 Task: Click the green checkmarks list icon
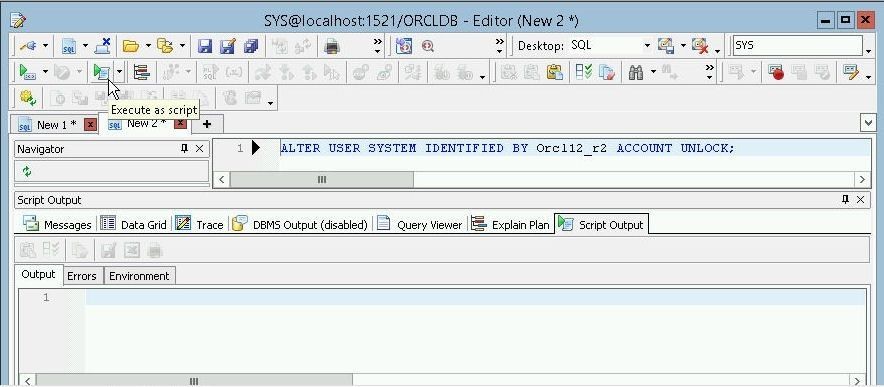[584, 72]
